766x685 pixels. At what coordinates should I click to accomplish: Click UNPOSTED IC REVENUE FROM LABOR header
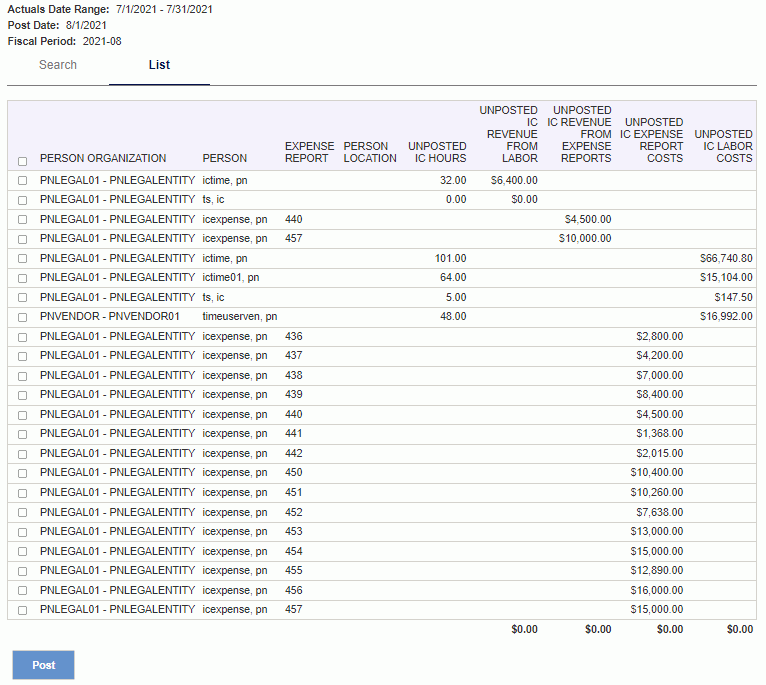[509, 134]
